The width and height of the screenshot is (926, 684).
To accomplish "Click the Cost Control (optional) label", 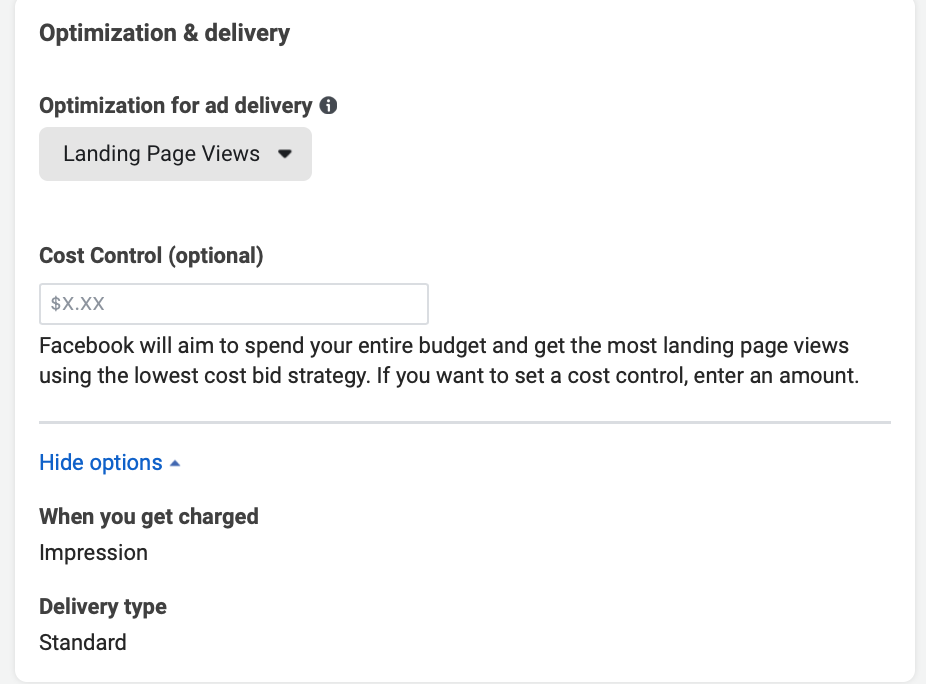I will pos(151,256).
